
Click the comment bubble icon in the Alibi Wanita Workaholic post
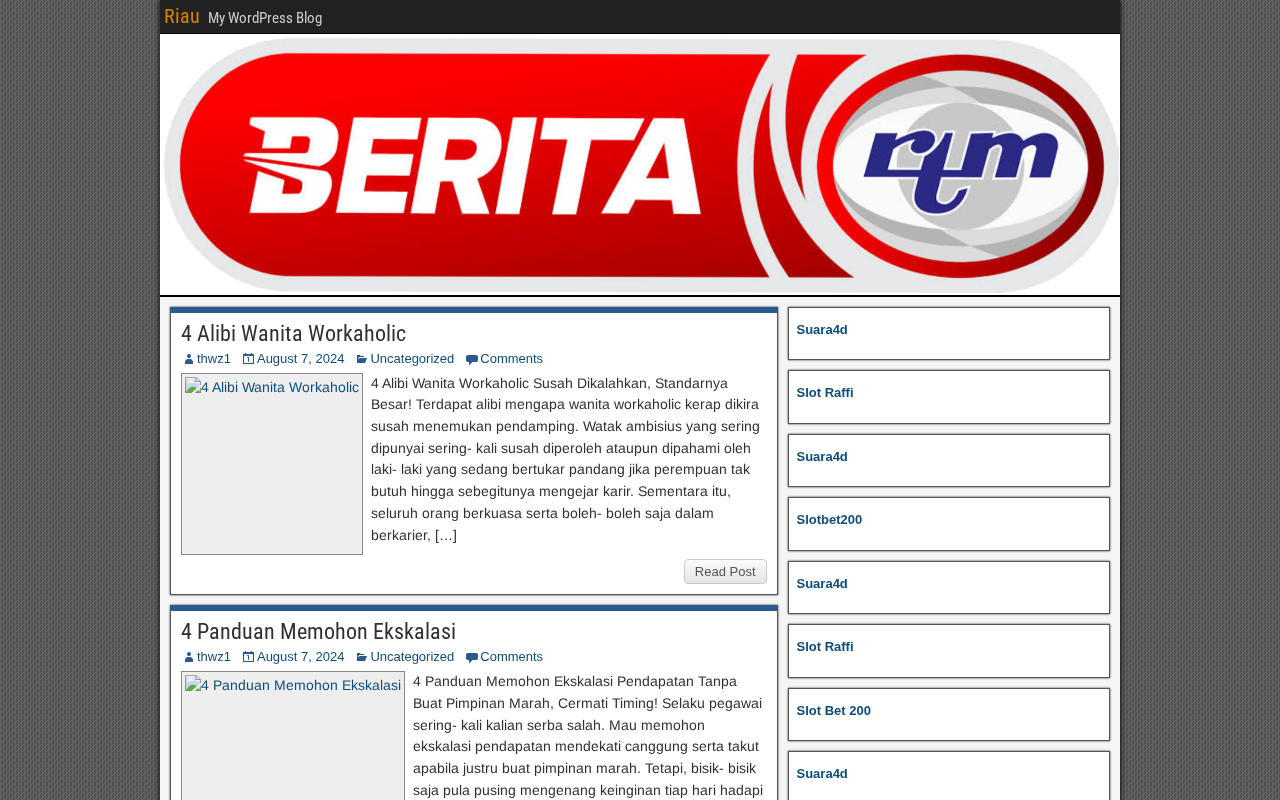tap(472, 360)
